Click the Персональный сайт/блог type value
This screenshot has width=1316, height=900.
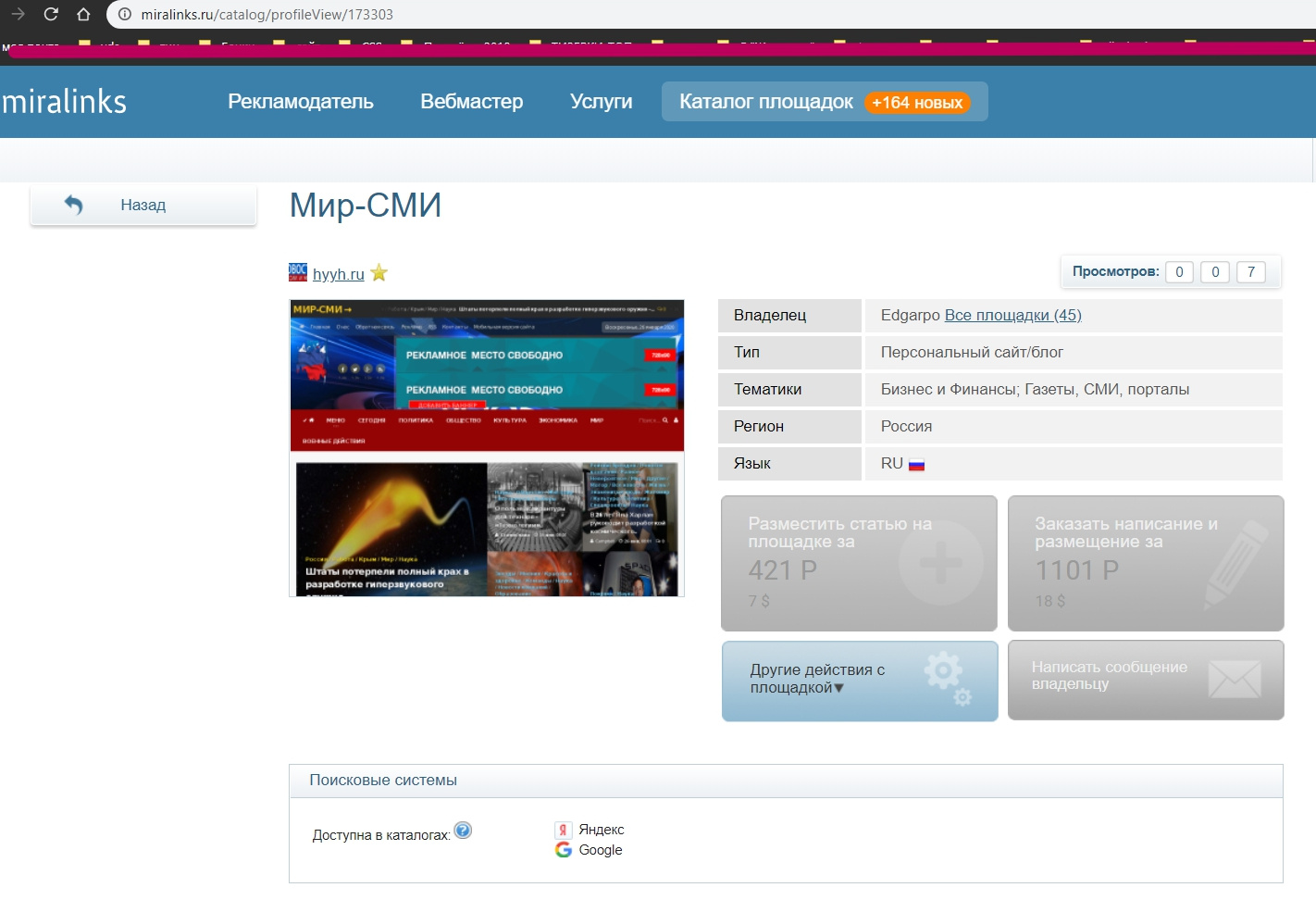pyautogui.click(x=972, y=352)
